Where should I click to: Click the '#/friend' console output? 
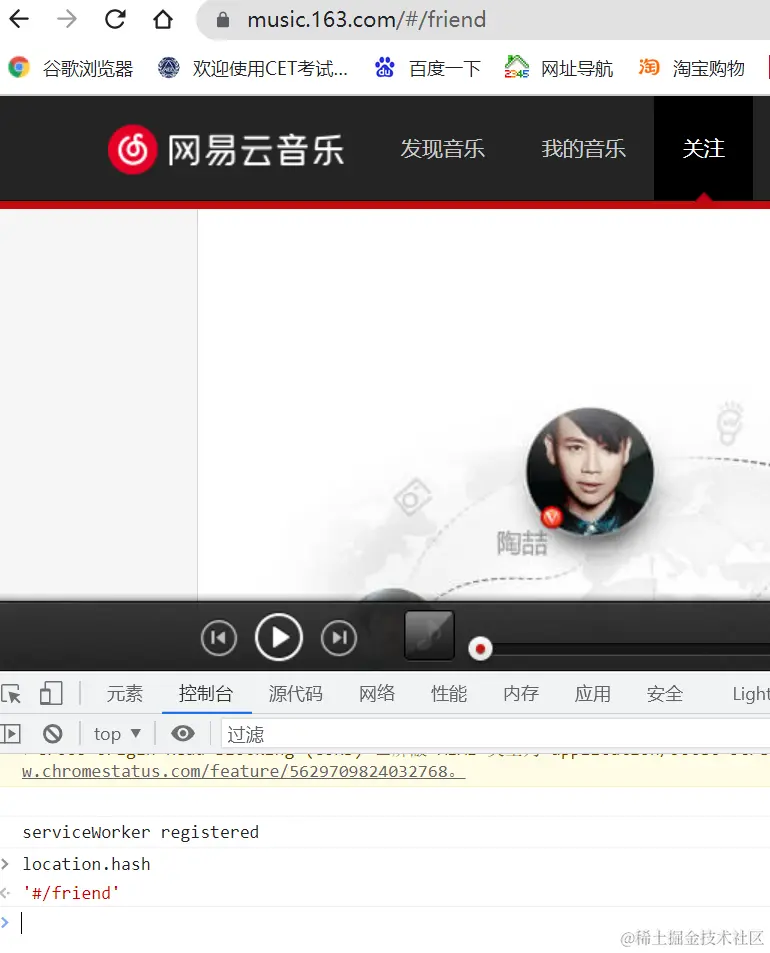(x=70, y=893)
